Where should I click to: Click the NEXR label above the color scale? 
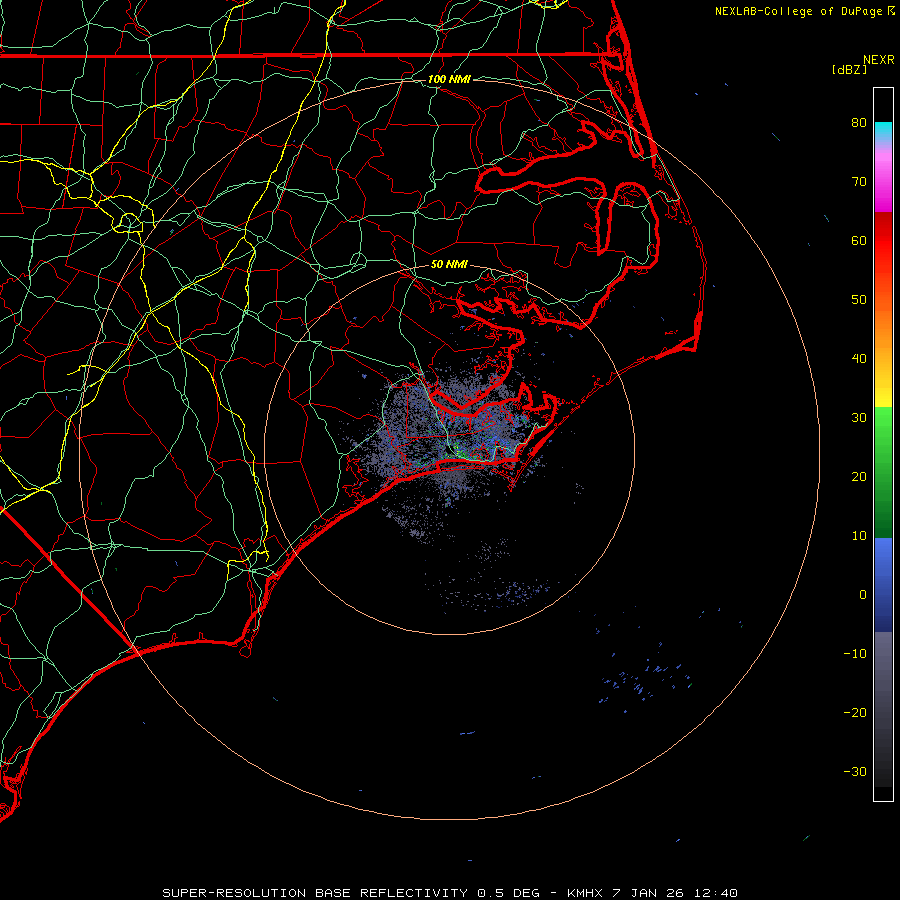click(879, 60)
